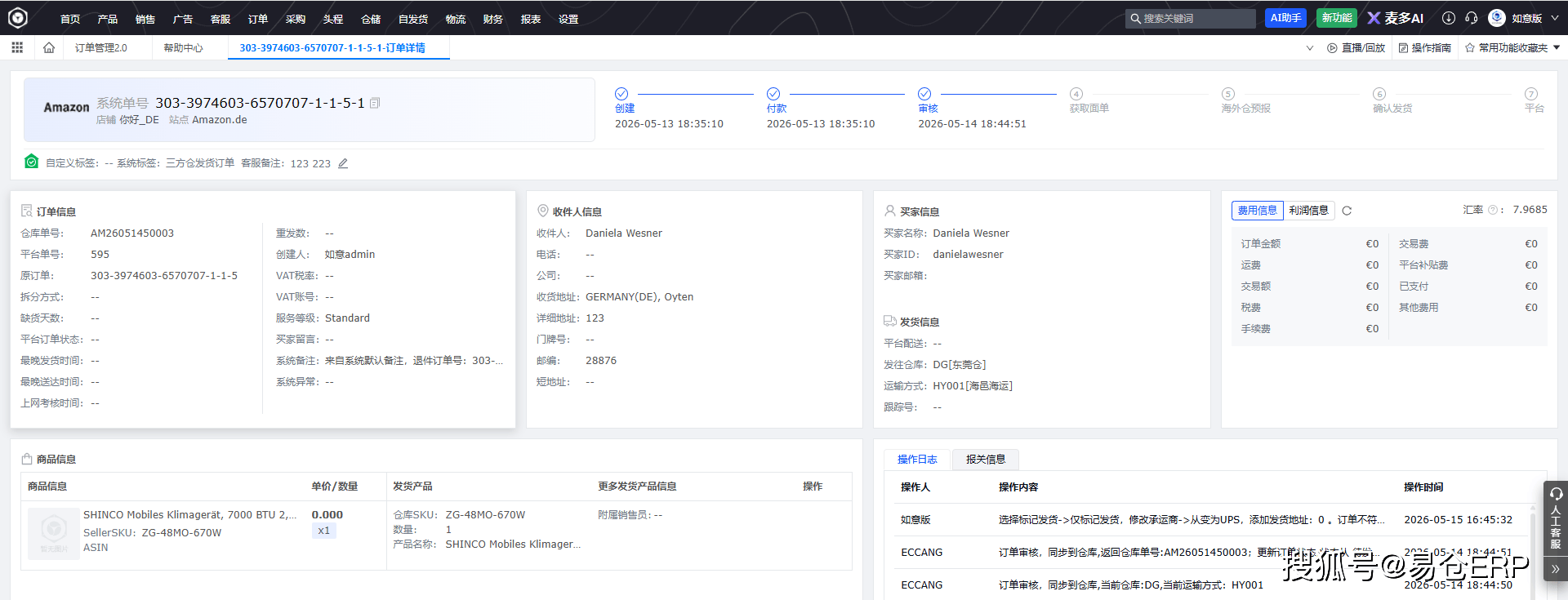Open the headset support icon in top bar

(x=1472, y=18)
